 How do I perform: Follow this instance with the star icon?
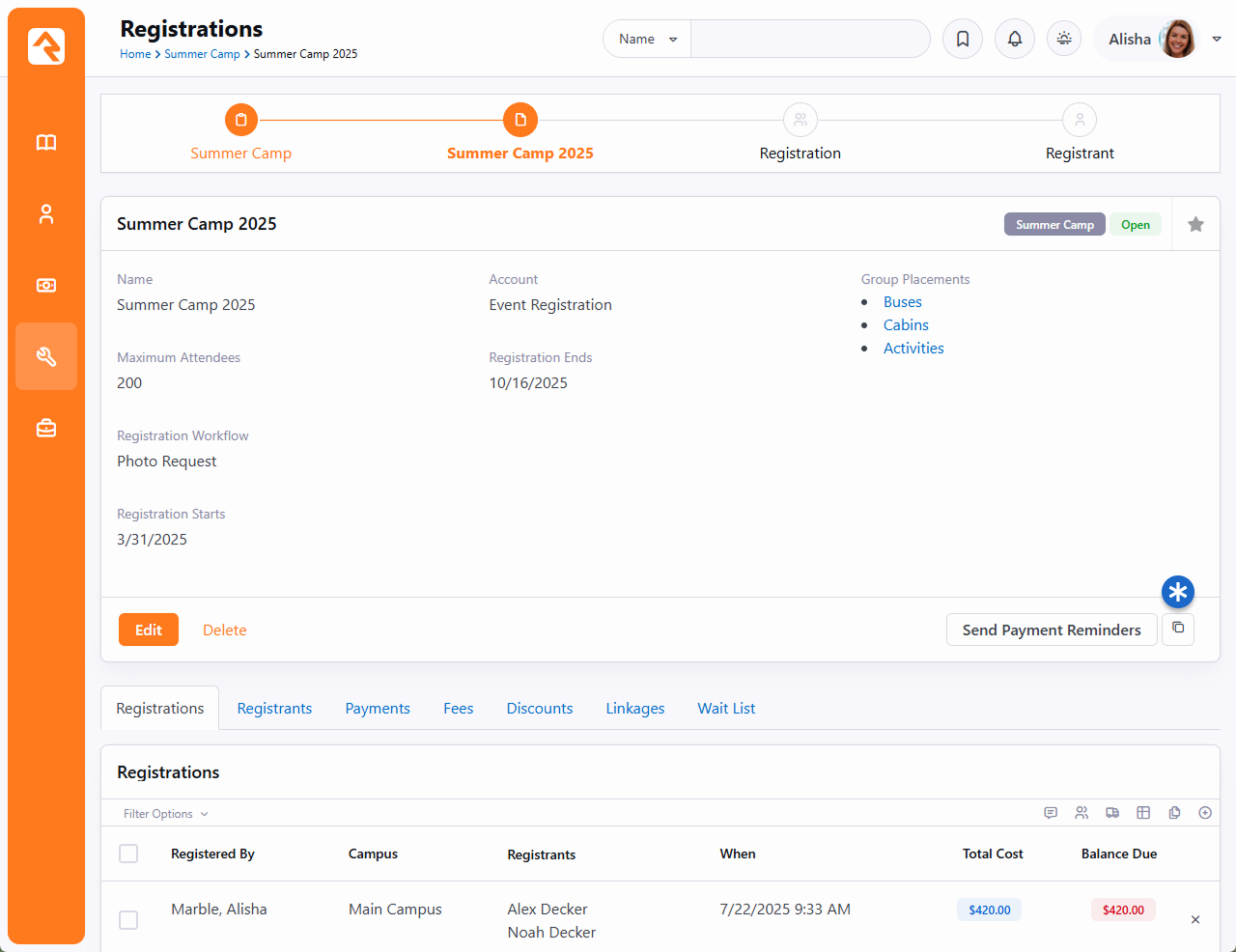click(x=1195, y=224)
